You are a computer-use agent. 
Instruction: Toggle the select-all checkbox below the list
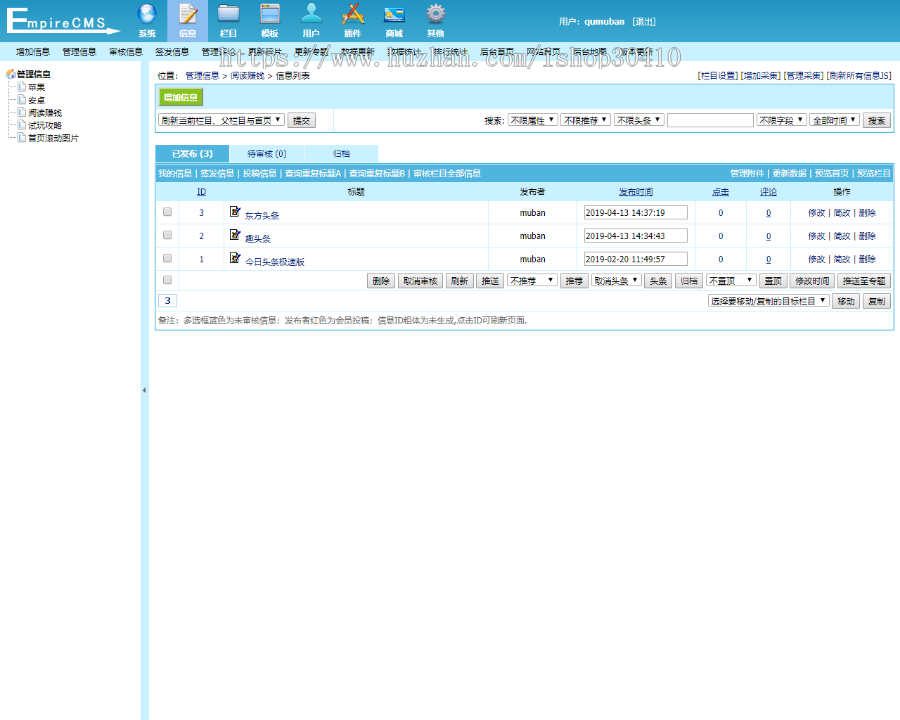(x=168, y=281)
